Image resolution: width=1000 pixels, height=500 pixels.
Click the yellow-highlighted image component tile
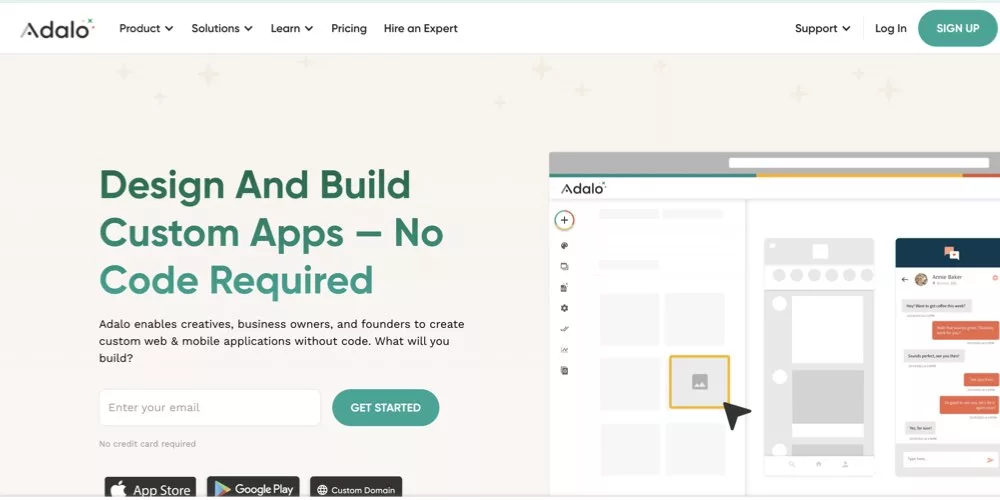[x=699, y=381]
